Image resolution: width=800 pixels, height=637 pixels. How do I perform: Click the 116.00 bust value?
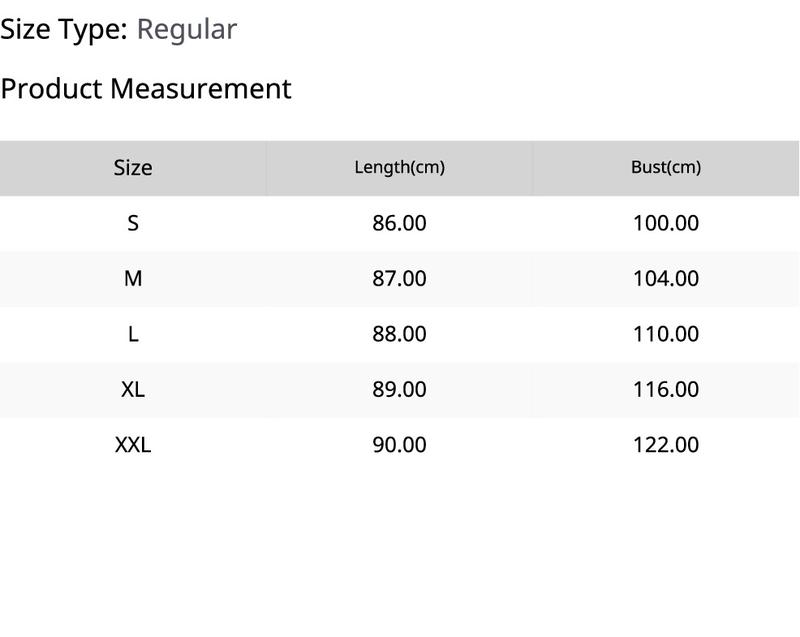[666, 390]
